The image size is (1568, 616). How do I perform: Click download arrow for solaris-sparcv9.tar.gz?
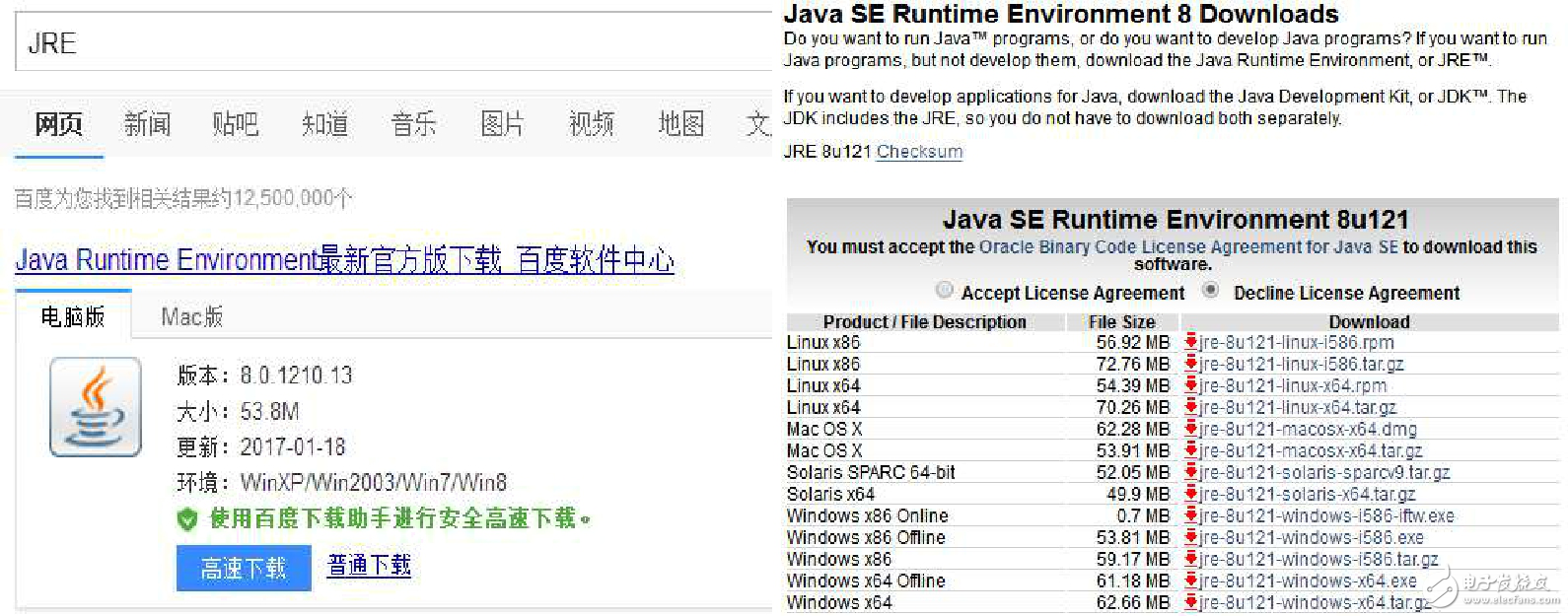pyautogui.click(x=1191, y=472)
